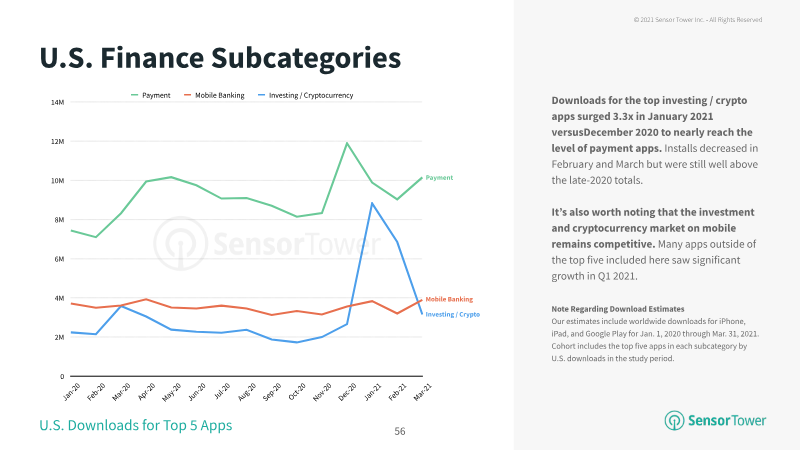Toggle Investing / Cryptocurrency legend entry
800x450 pixels.
pos(305,95)
